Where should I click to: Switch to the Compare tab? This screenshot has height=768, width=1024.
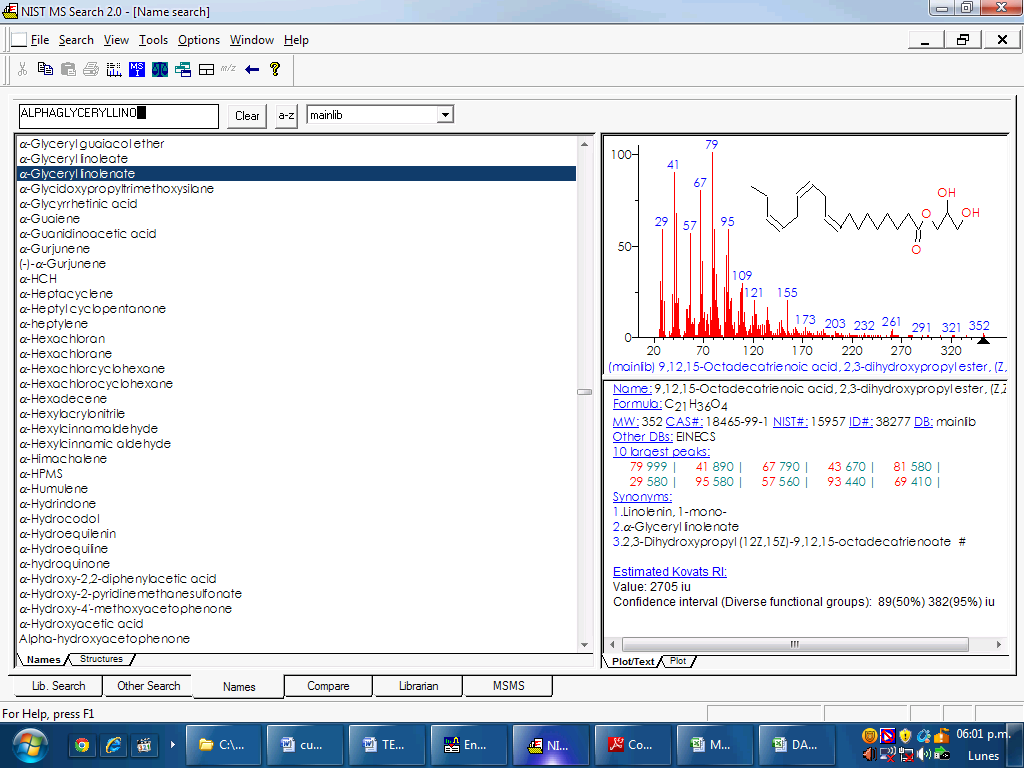(328, 686)
